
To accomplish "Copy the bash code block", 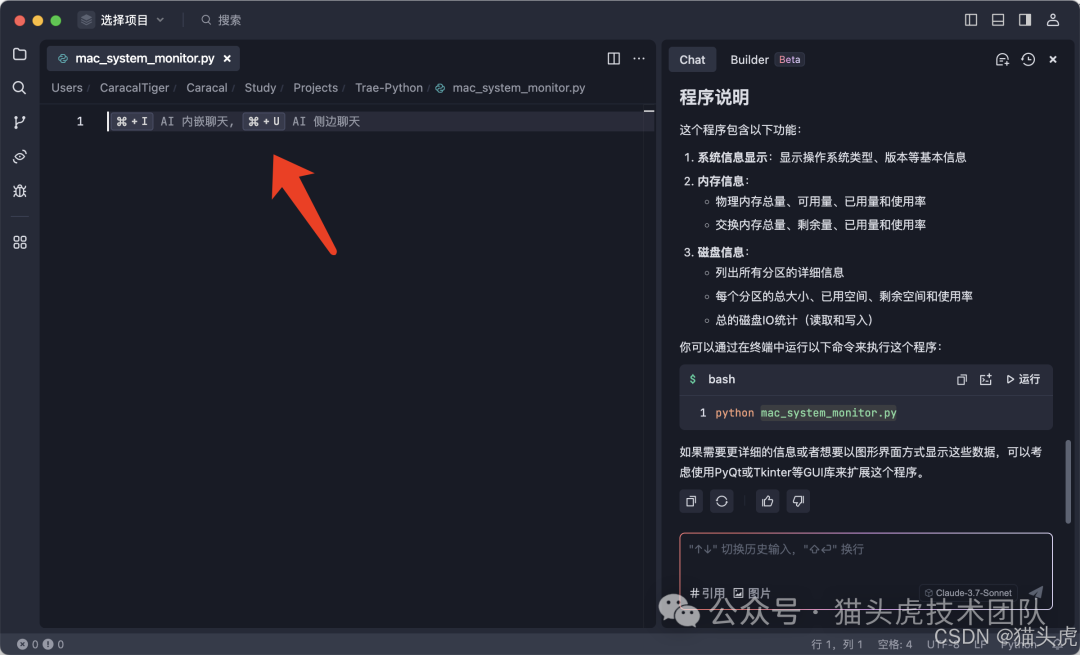I will tap(962, 380).
